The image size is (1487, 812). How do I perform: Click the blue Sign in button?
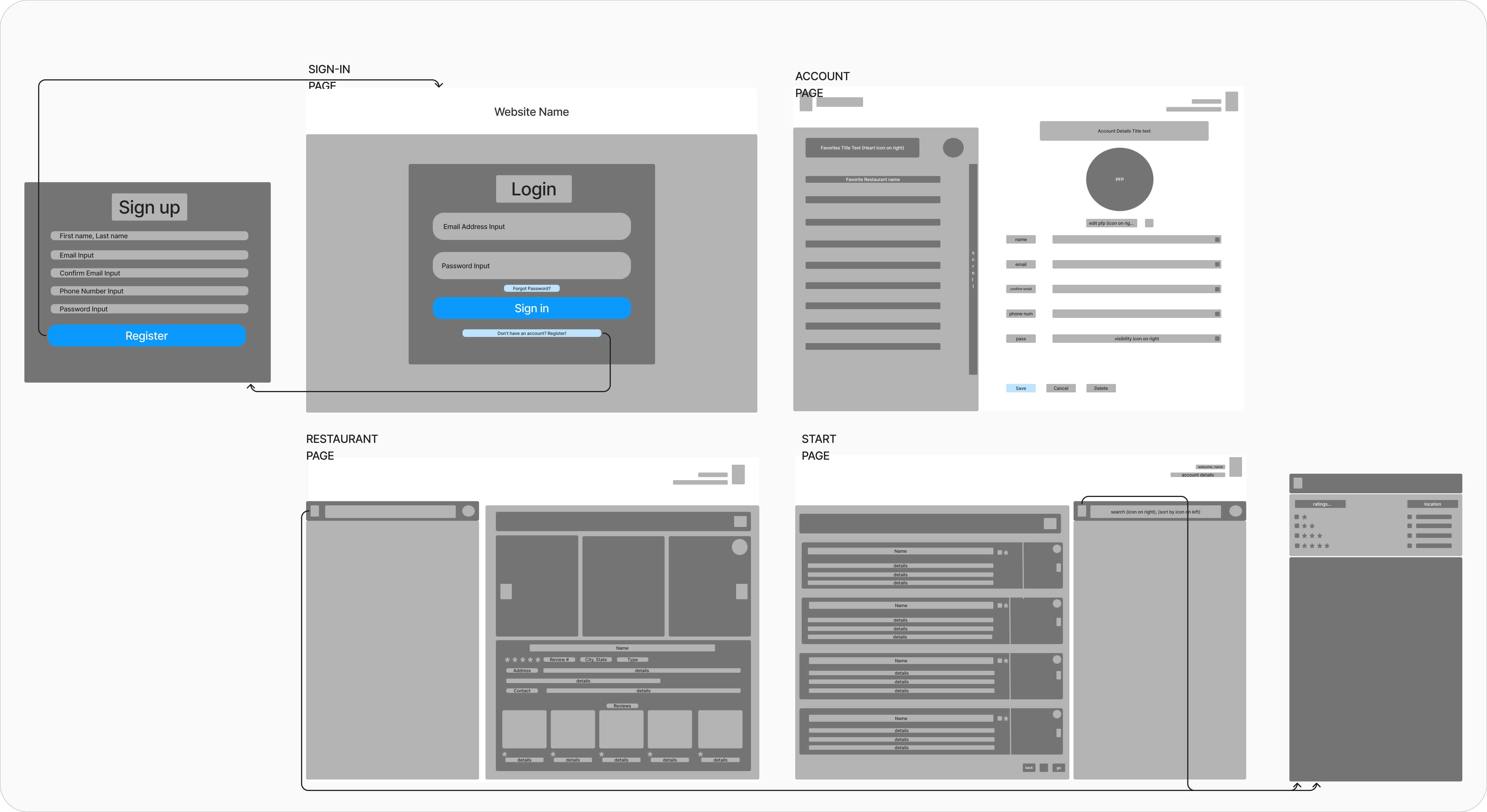[532, 308]
